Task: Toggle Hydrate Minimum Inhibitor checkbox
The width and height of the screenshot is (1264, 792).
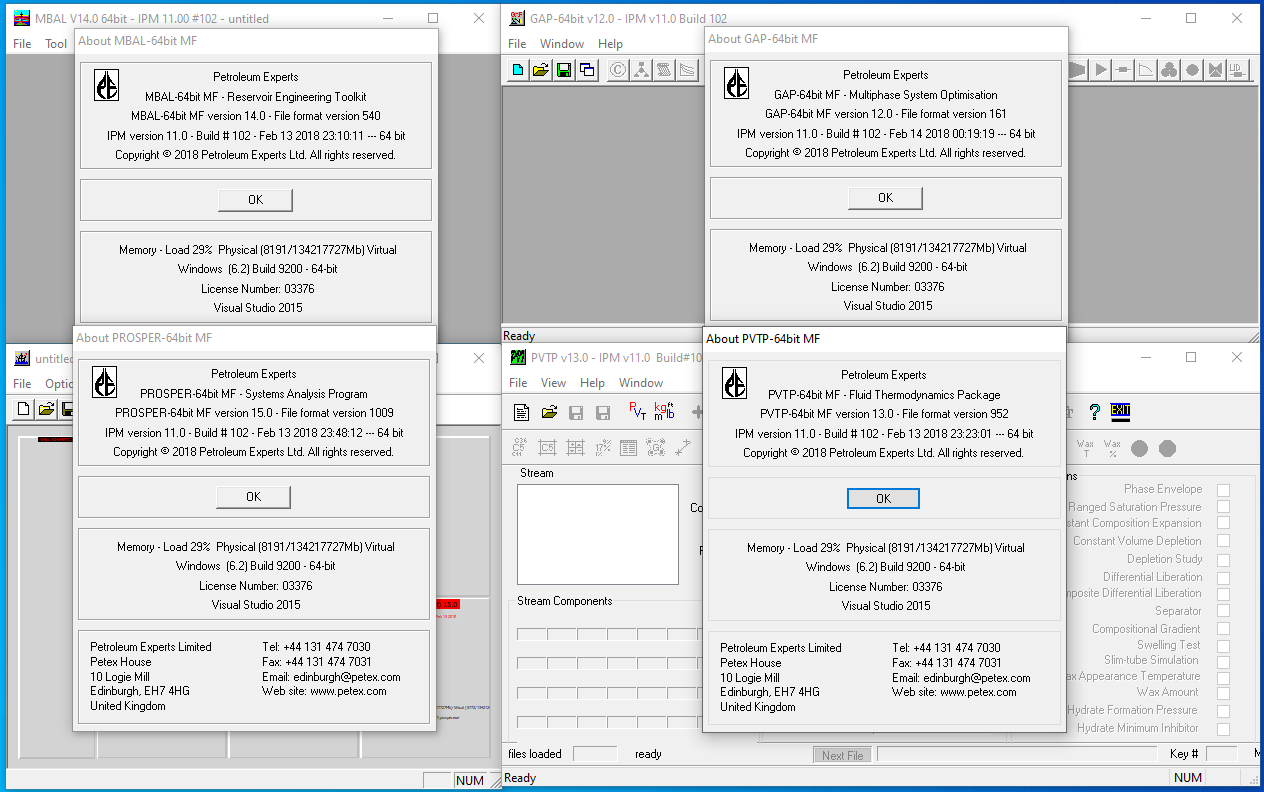Action: (x=1223, y=729)
